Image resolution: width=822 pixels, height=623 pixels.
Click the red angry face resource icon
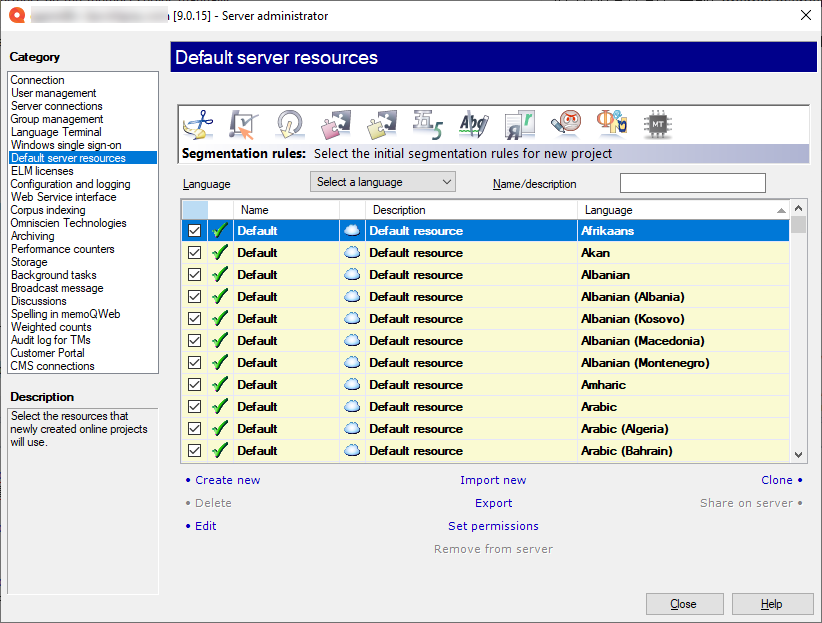pyautogui.click(x=565, y=125)
